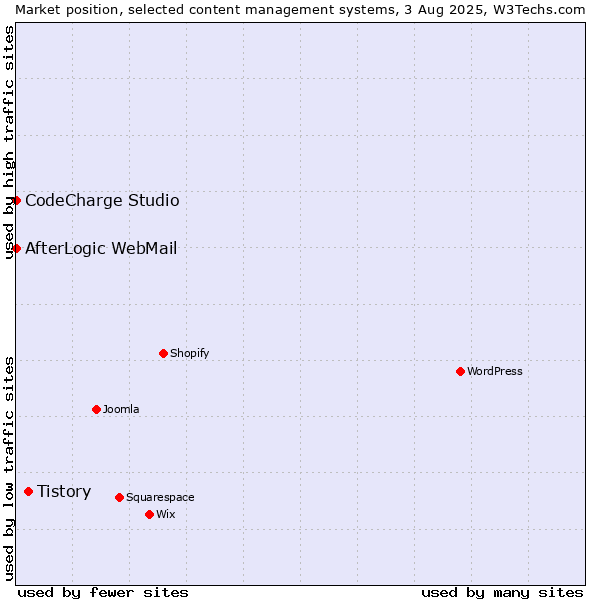Select the 'Joomla' label text
Image resolution: width=600 pixels, height=600 pixels.
[x=121, y=409]
